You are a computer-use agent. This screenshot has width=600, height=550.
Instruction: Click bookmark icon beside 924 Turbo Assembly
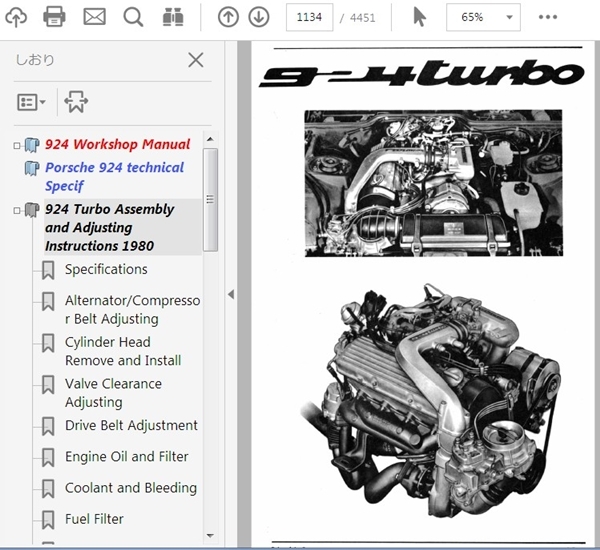pos(32,210)
